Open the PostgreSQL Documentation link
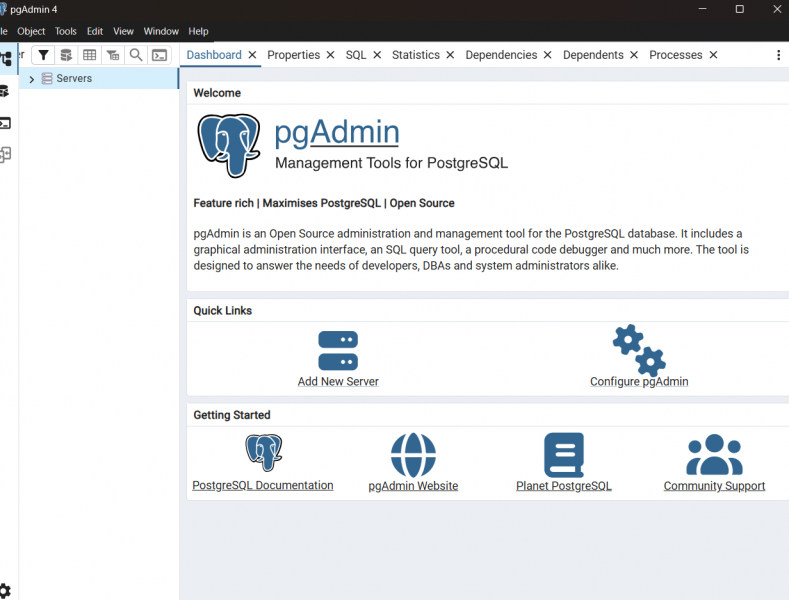This screenshot has width=789, height=600. [263, 485]
